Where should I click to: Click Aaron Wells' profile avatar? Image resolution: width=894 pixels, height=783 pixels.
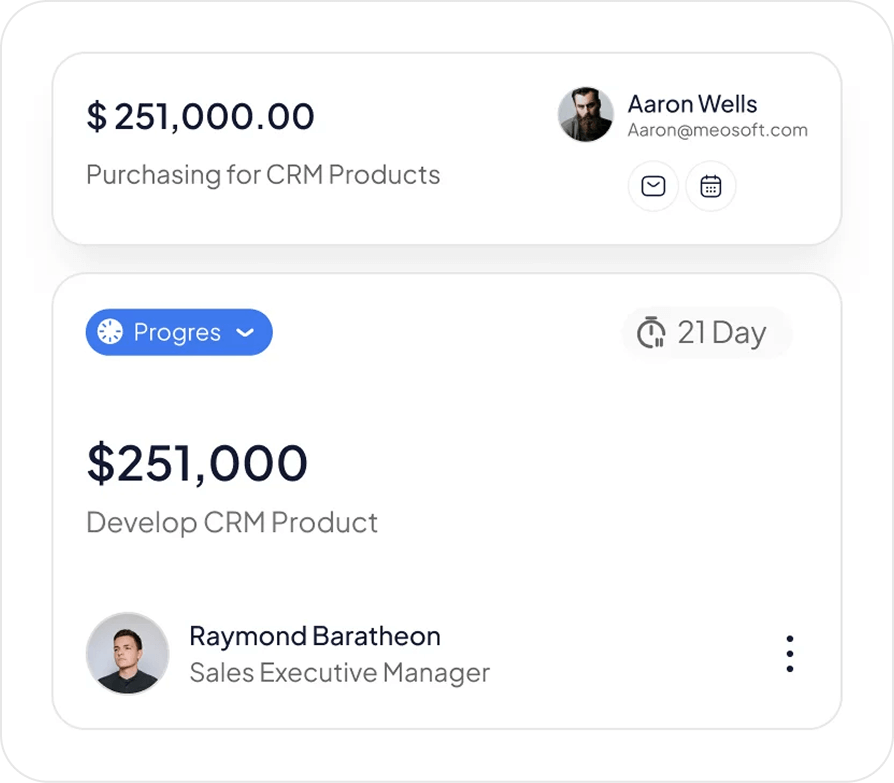[585, 114]
